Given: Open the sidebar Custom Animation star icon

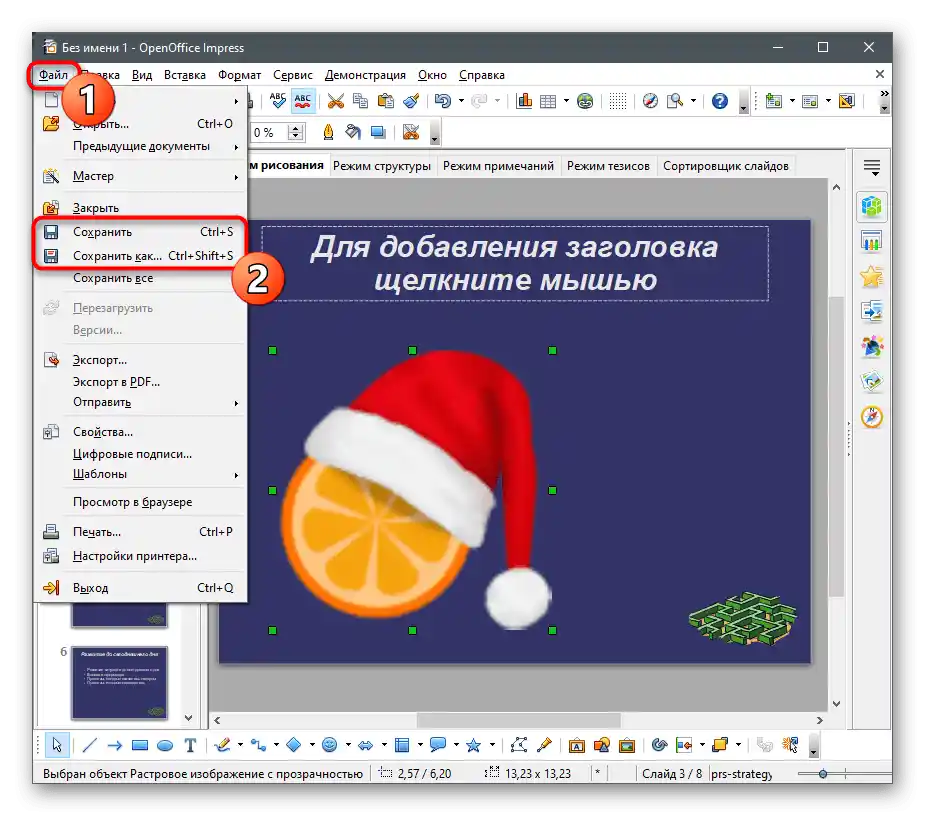Looking at the screenshot, I should point(871,276).
